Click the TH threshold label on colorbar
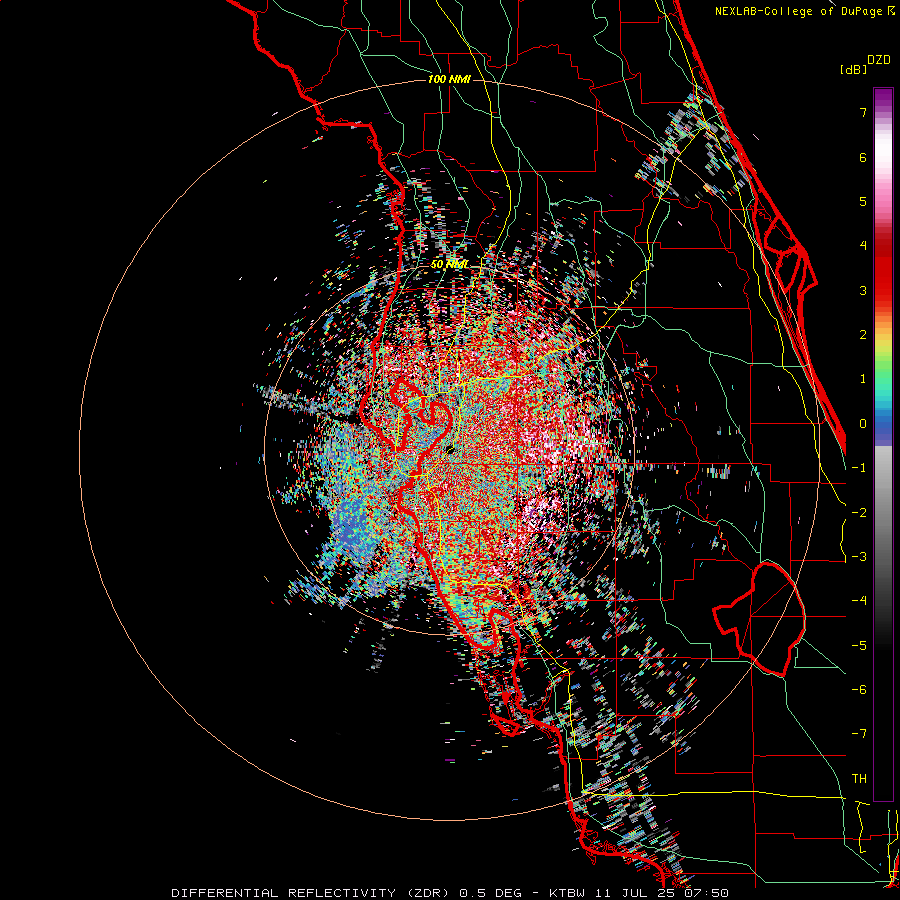900x900 pixels. point(859,779)
